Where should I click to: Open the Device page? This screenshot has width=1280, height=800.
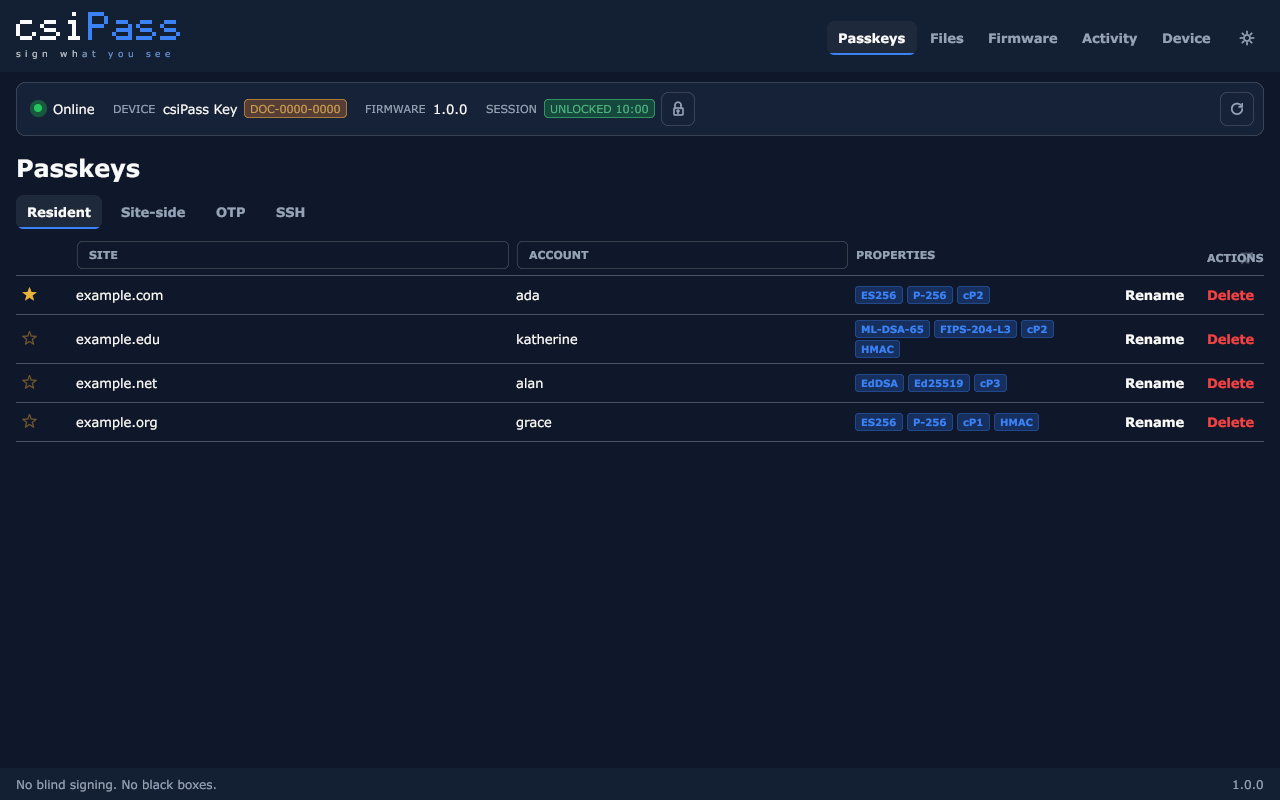[x=1186, y=38]
